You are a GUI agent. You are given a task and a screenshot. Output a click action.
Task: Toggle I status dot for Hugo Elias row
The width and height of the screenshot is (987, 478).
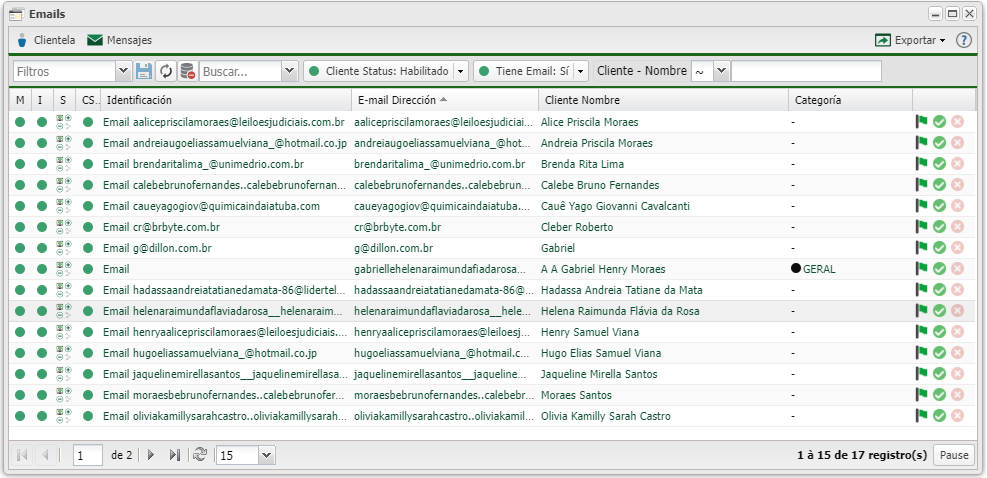click(42, 353)
